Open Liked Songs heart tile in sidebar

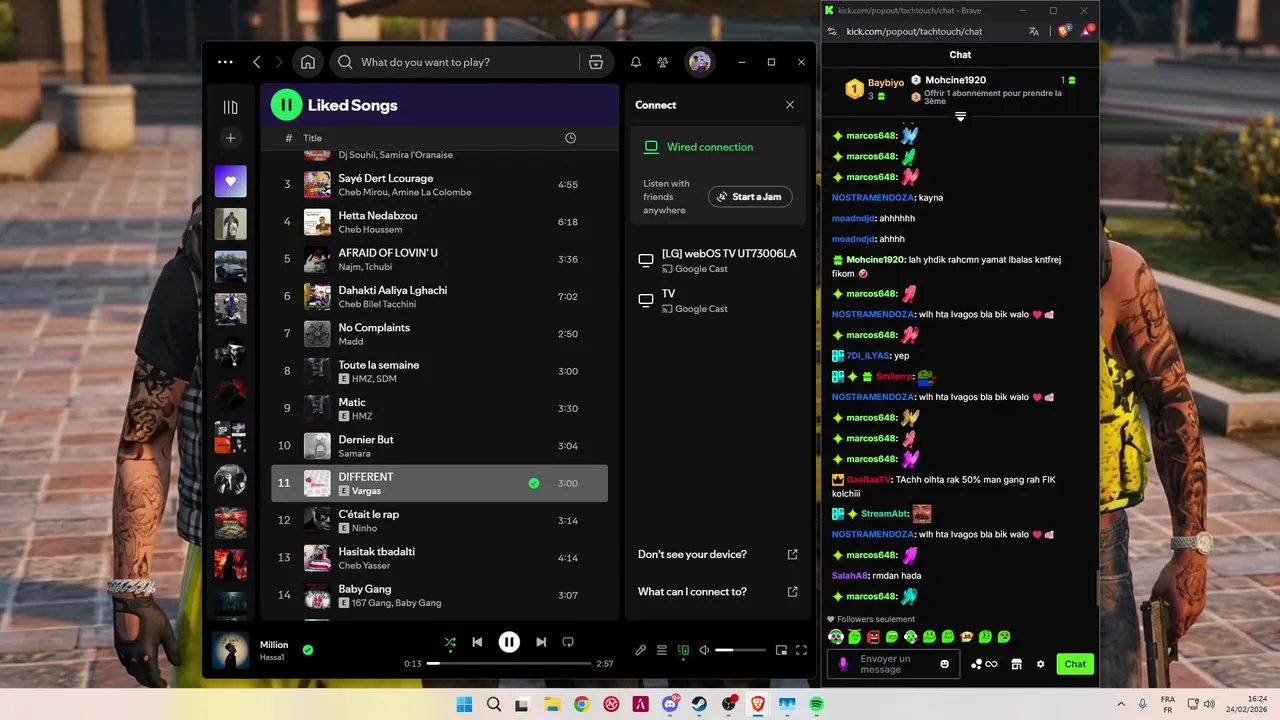[230, 181]
